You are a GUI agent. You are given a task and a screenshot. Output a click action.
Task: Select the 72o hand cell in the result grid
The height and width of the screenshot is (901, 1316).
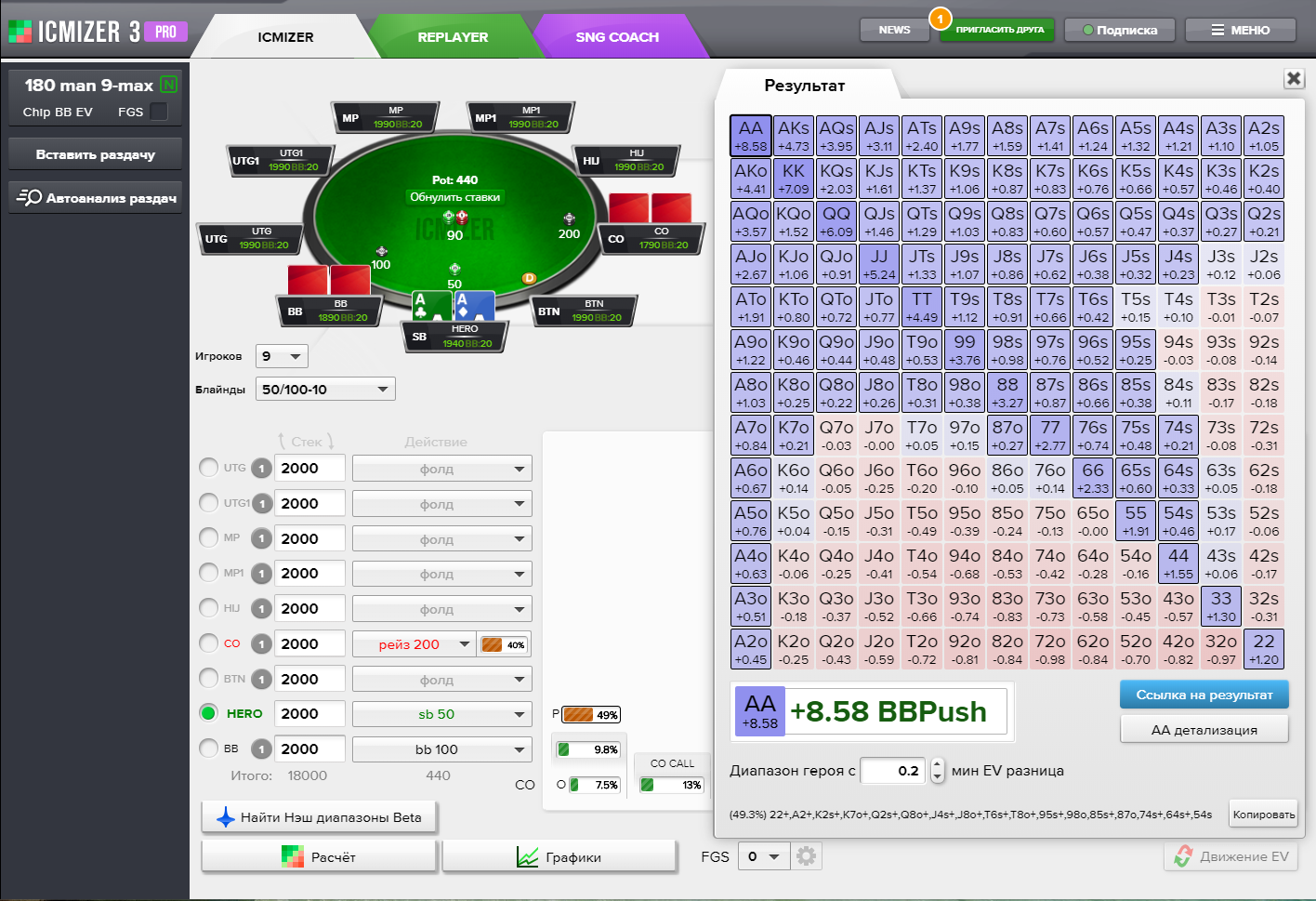click(1050, 650)
